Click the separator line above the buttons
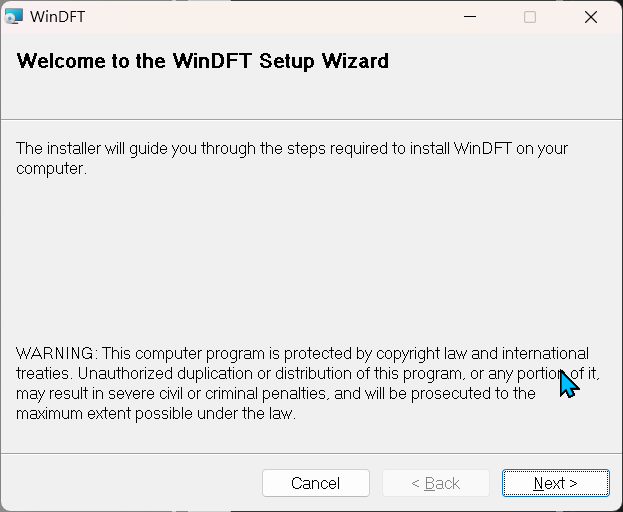Viewport: 623px width, 512px height. pos(312,453)
